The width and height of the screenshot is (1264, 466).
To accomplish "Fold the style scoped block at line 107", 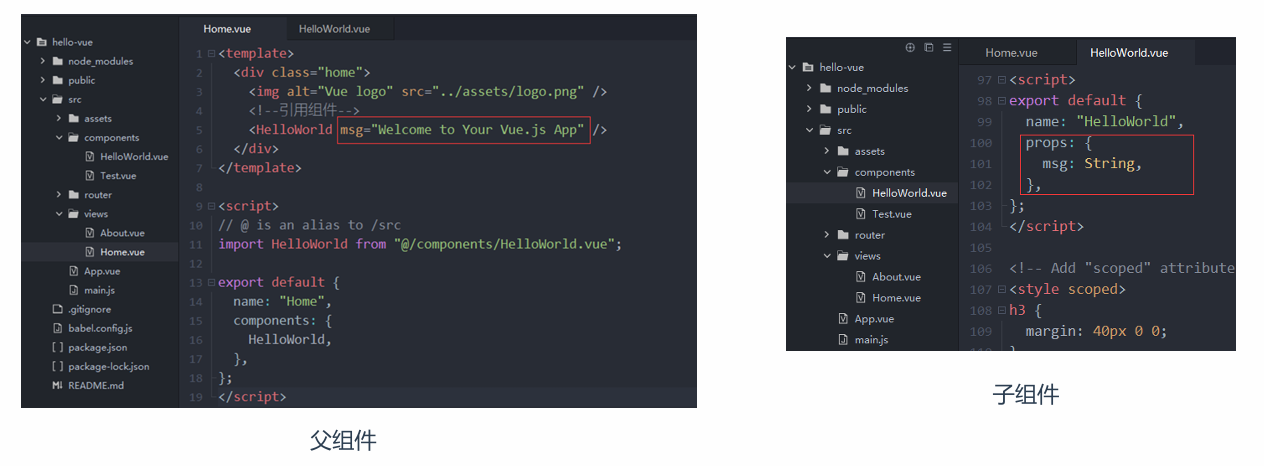I will point(1001,289).
